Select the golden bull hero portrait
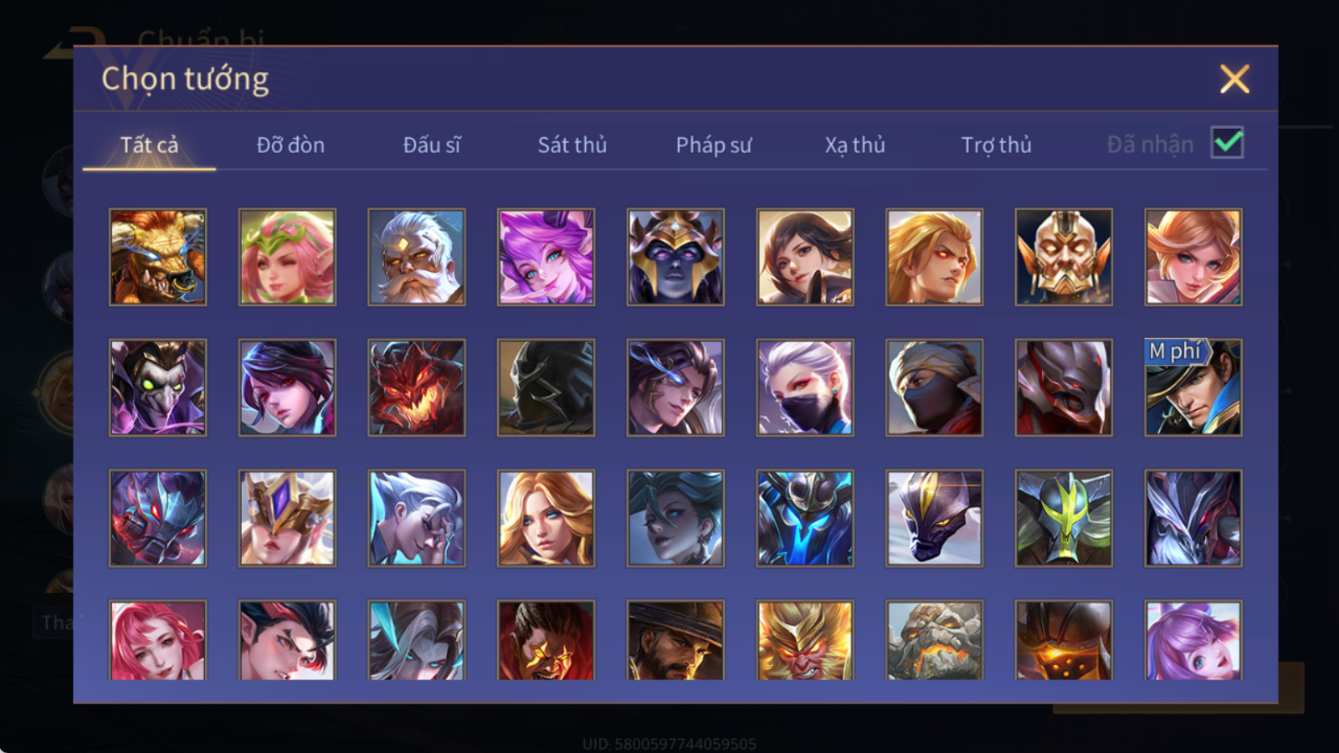1339x753 pixels. point(158,257)
